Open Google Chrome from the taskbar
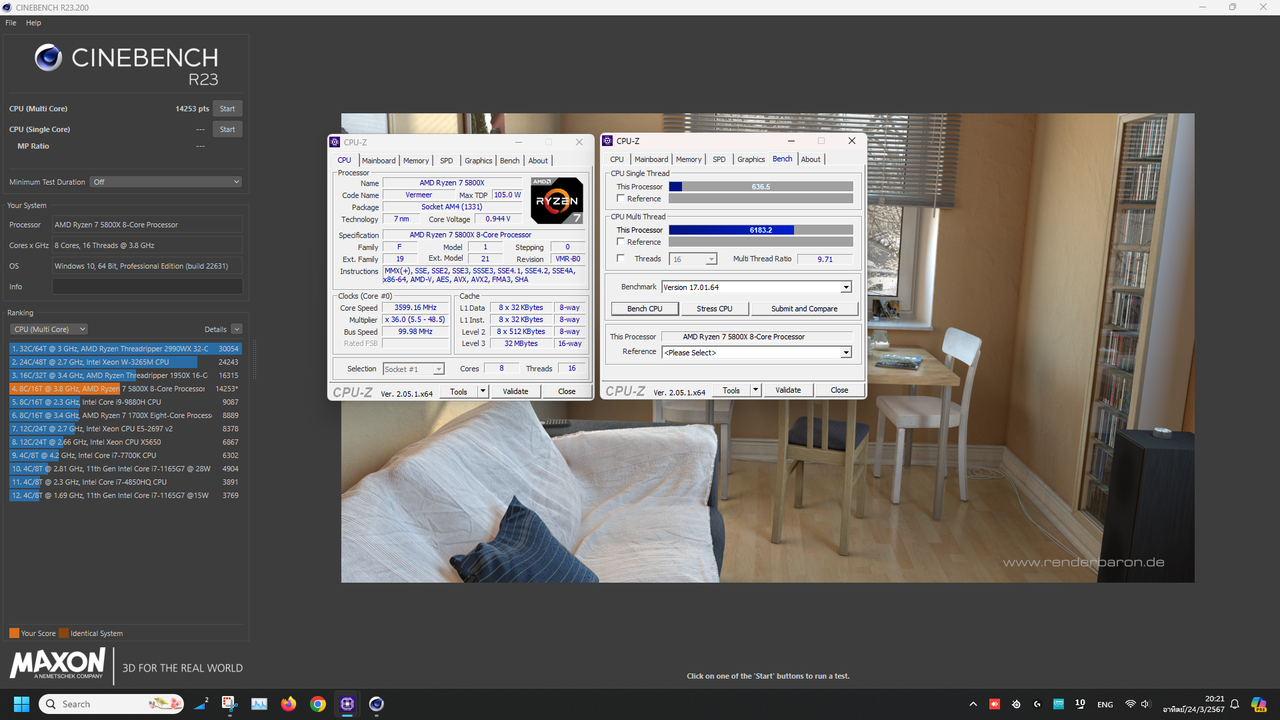The width and height of the screenshot is (1280, 720). tap(317, 704)
